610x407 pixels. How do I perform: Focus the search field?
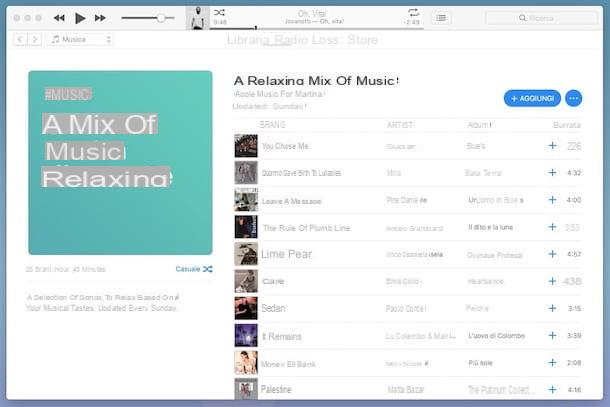coord(541,18)
